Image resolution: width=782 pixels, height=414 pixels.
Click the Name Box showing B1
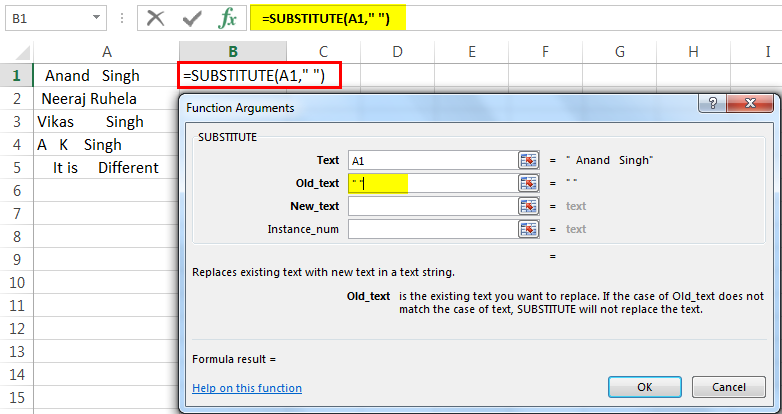(x=55, y=18)
